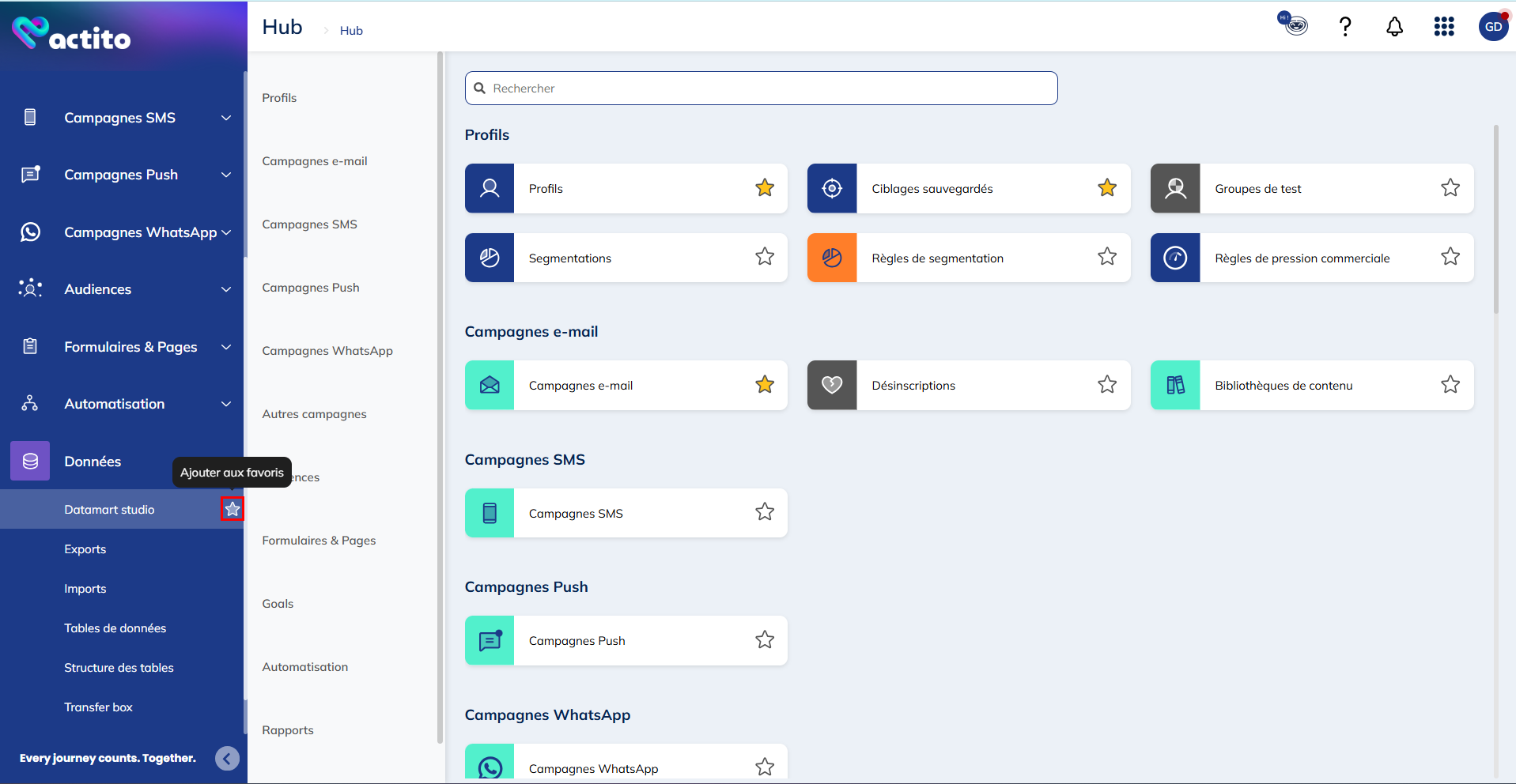Click the Règles de segmentation orange icon
Viewport: 1516px width, 784px height.
832,258
